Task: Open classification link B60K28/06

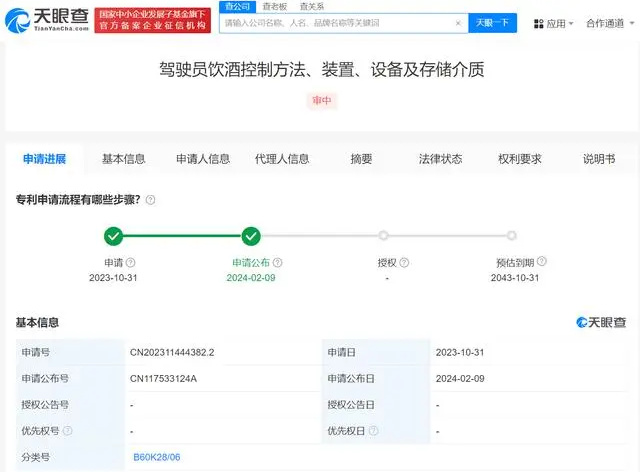Action: click(157, 457)
